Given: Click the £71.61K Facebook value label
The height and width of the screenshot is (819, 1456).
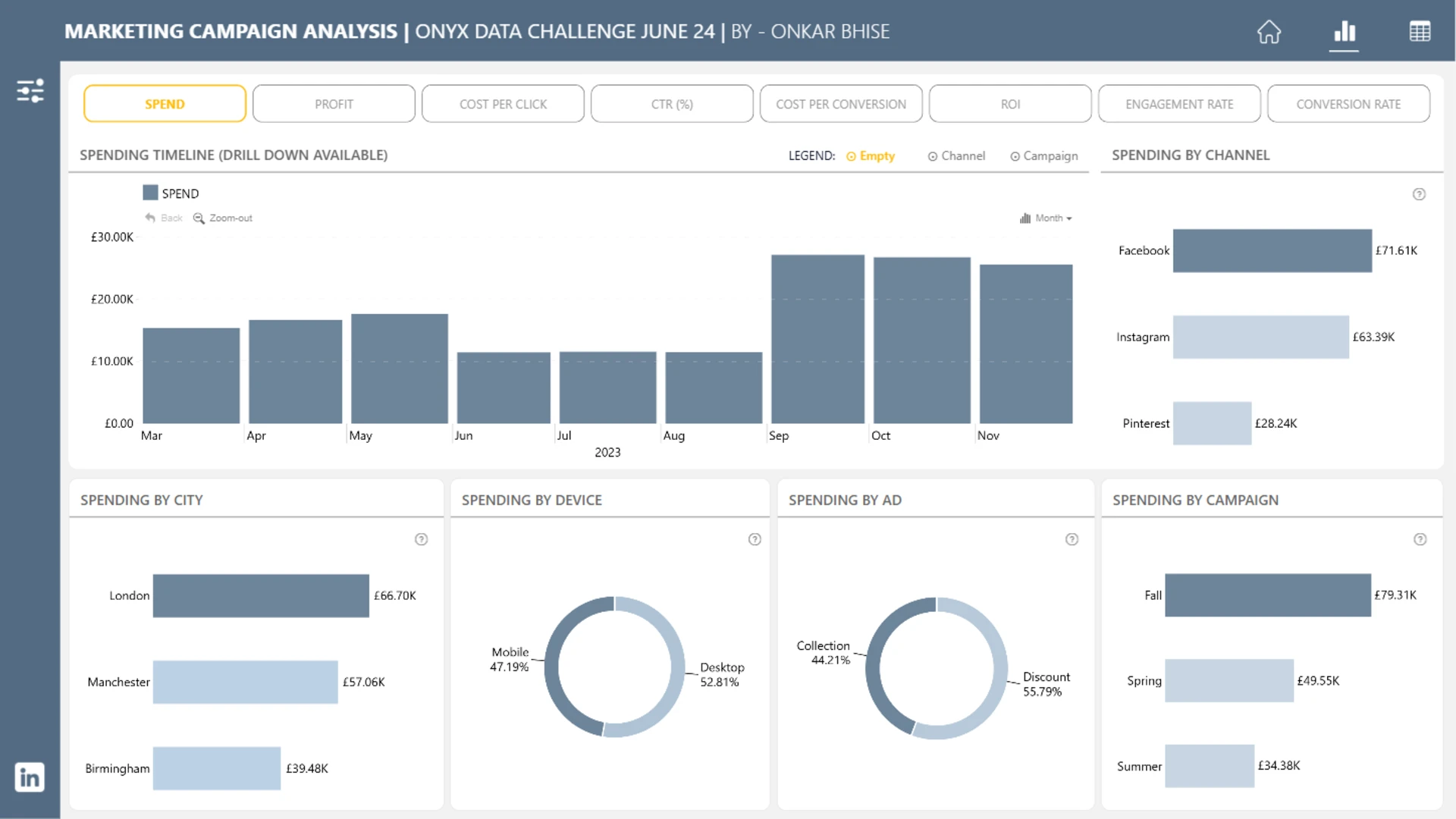Looking at the screenshot, I should (1396, 250).
